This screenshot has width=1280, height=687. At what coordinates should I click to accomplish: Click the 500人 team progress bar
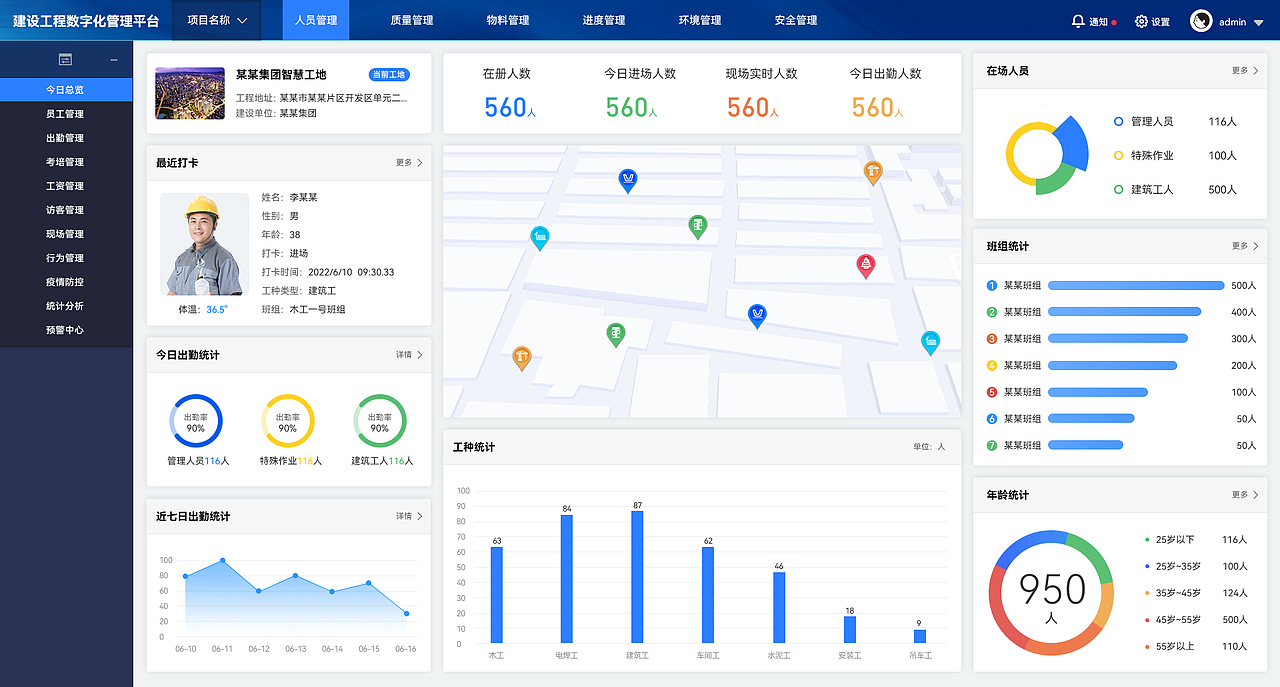click(1136, 286)
